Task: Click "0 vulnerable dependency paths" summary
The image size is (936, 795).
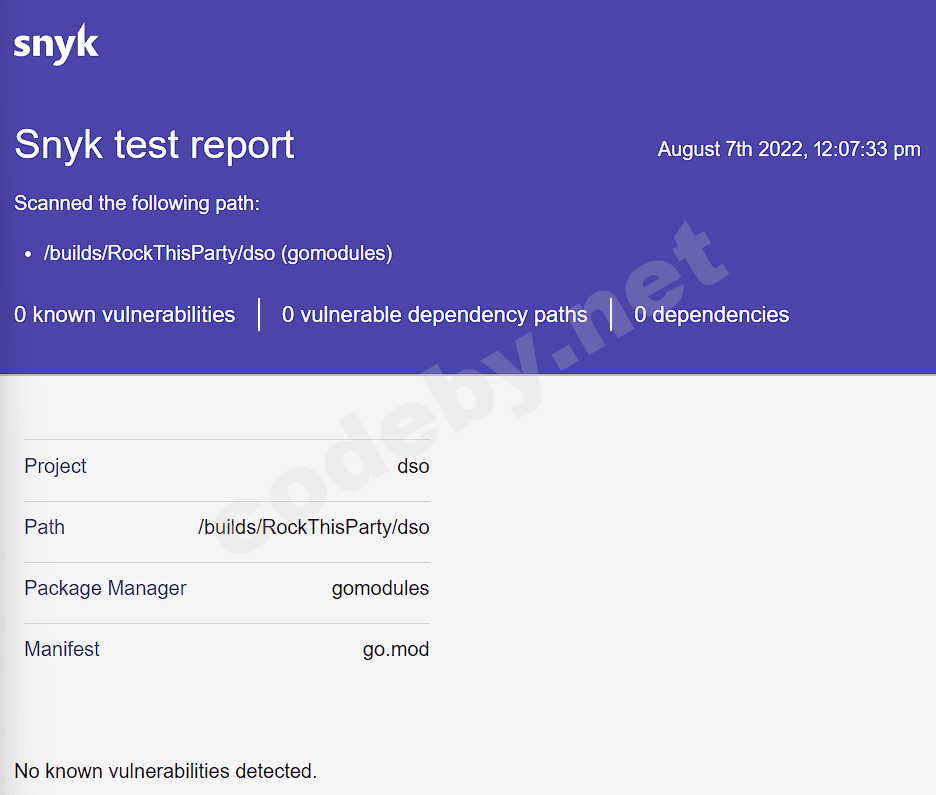Action: click(x=434, y=315)
